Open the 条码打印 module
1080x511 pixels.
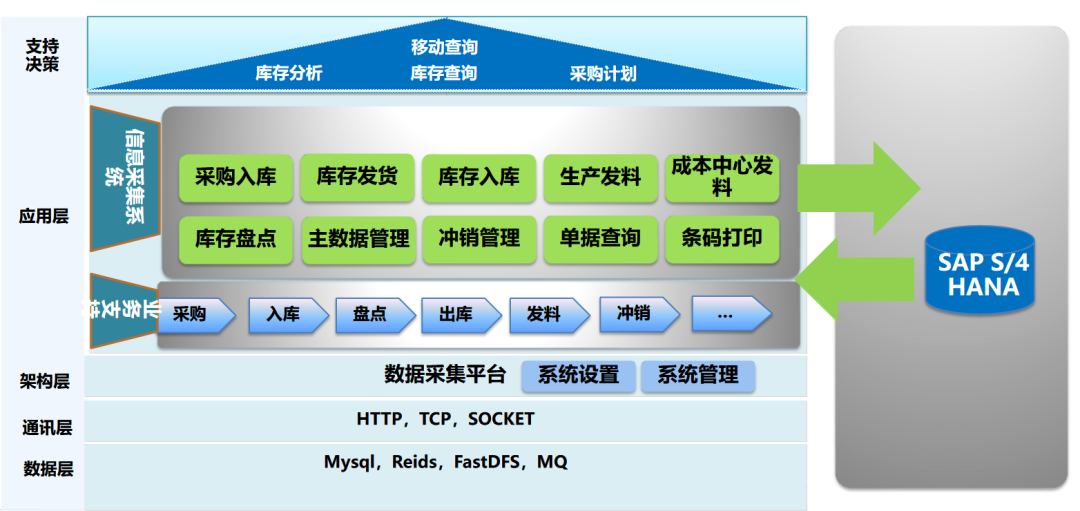tap(722, 239)
